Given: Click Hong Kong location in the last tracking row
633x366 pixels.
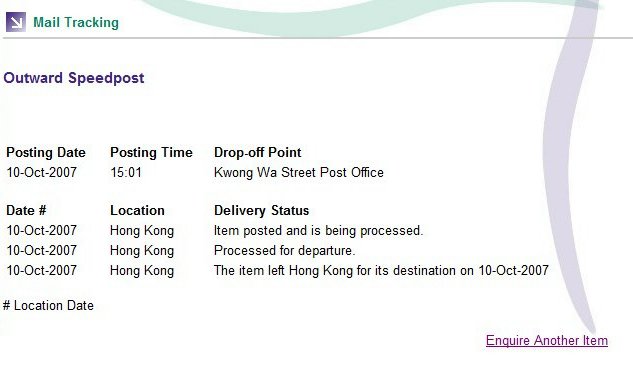Looking at the screenshot, I should pos(142,270).
